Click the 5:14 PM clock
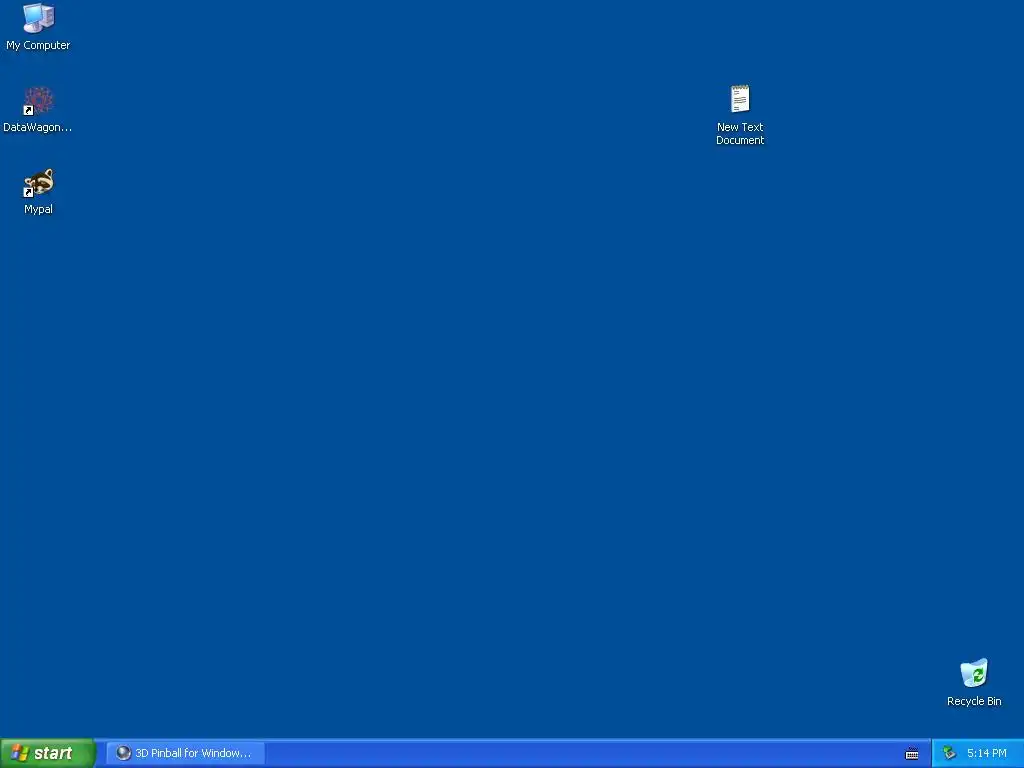 [986, 753]
